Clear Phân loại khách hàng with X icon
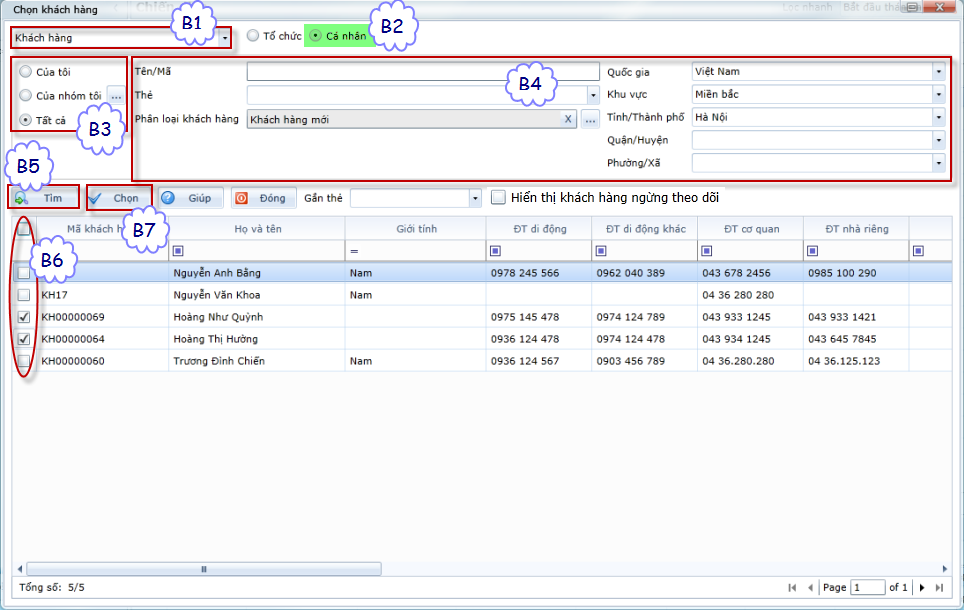 click(x=568, y=119)
